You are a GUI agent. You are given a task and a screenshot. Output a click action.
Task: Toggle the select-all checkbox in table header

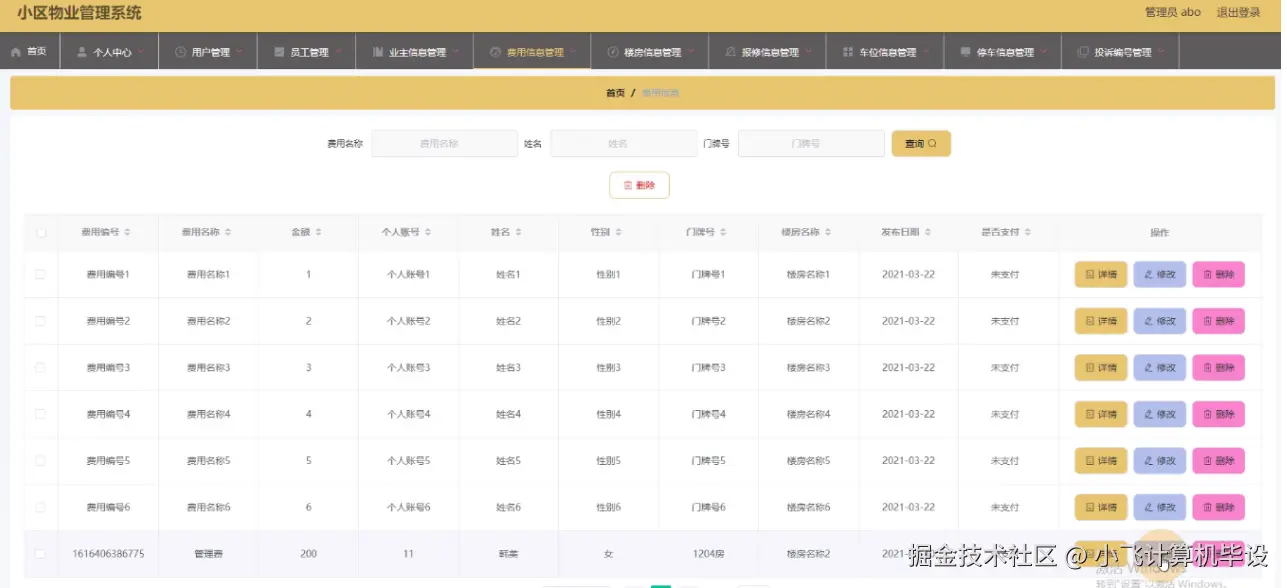pyautogui.click(x=41, y=232)
